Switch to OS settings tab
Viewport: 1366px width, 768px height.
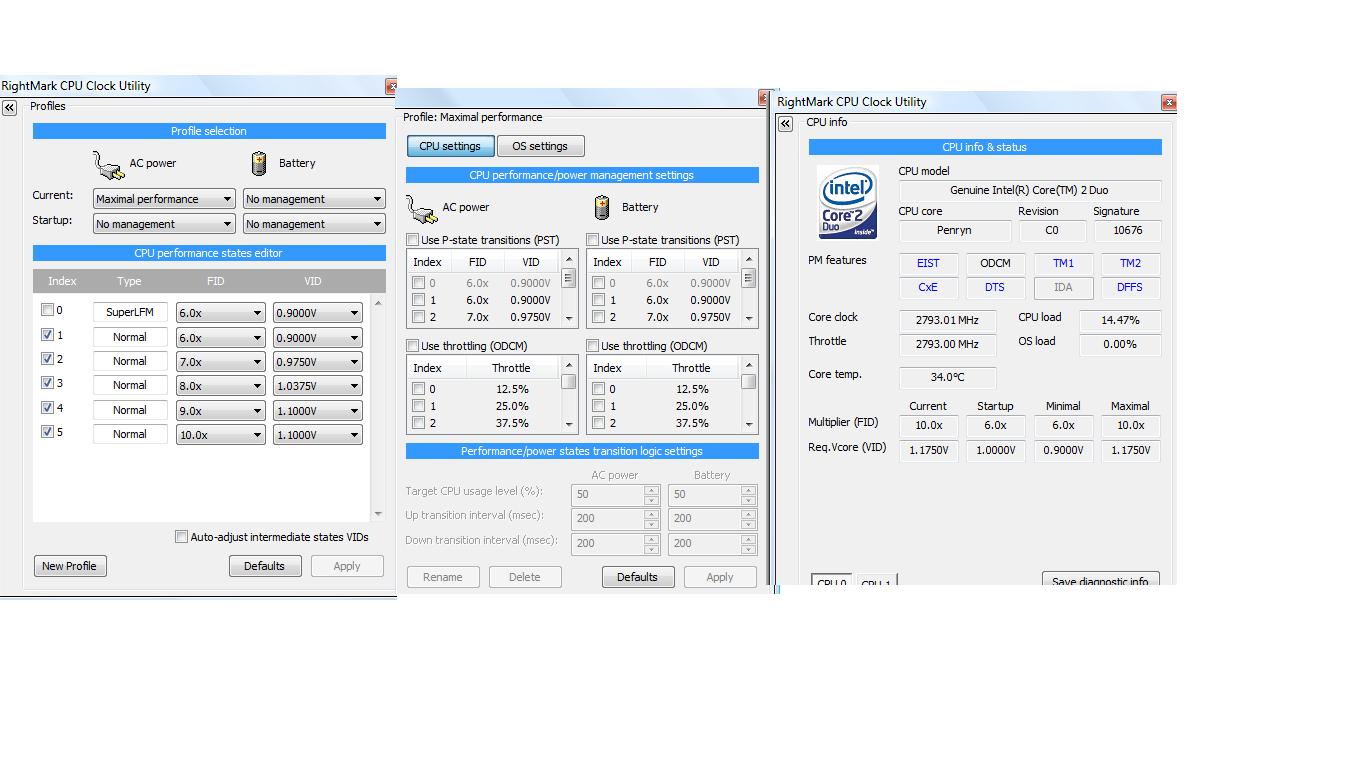click(x=540, y=146)
